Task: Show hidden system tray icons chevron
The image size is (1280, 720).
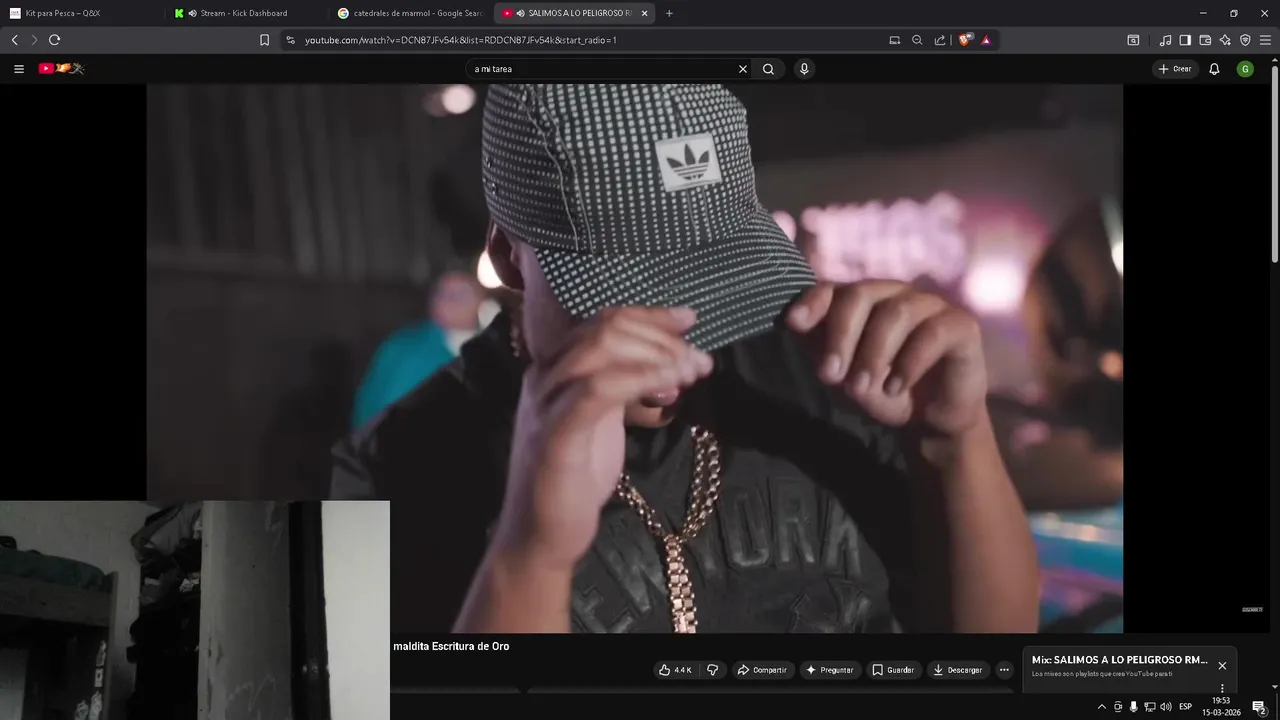Action: 1102,707
